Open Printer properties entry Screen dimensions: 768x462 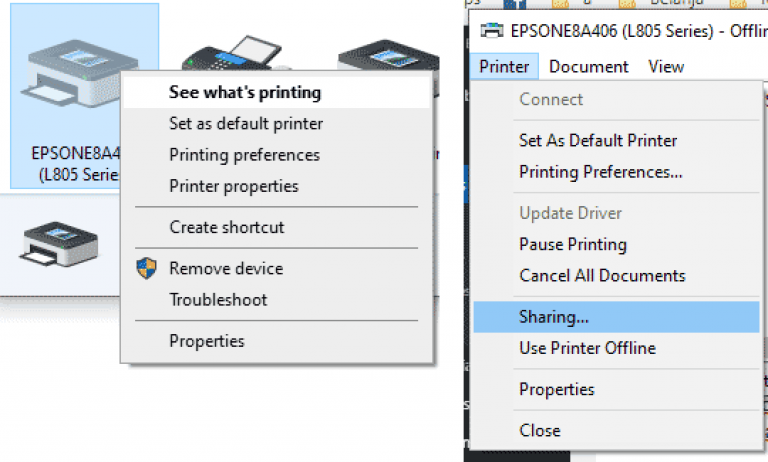click(x=234, y=186)
